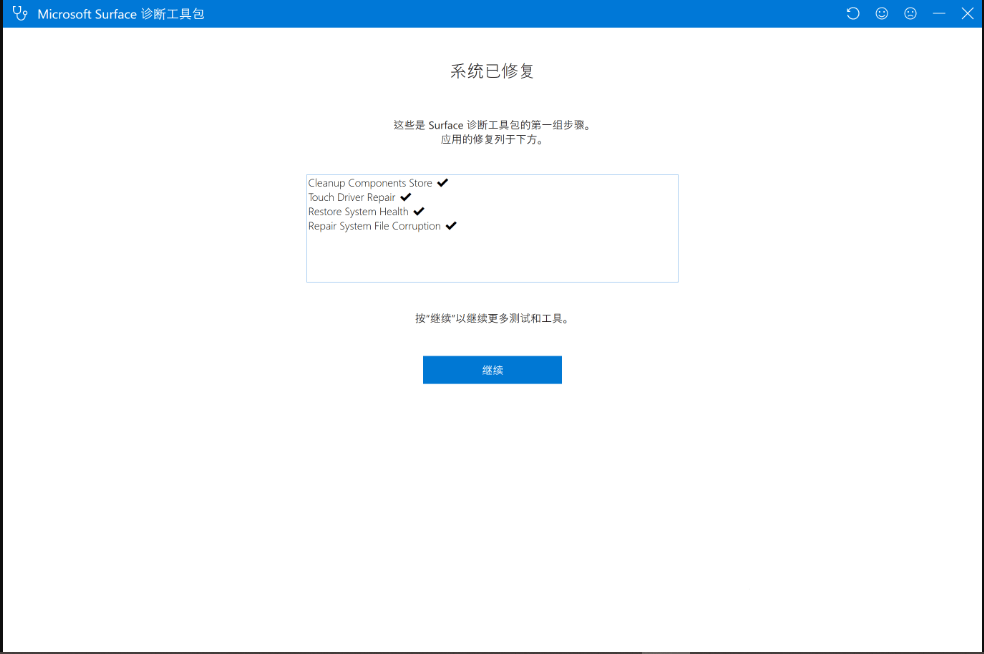The height and width of the screenshot is (654, 984).
Task: Click the restart (circular arrow) icon
Action: pyautogui.click(x=853, y=13)
